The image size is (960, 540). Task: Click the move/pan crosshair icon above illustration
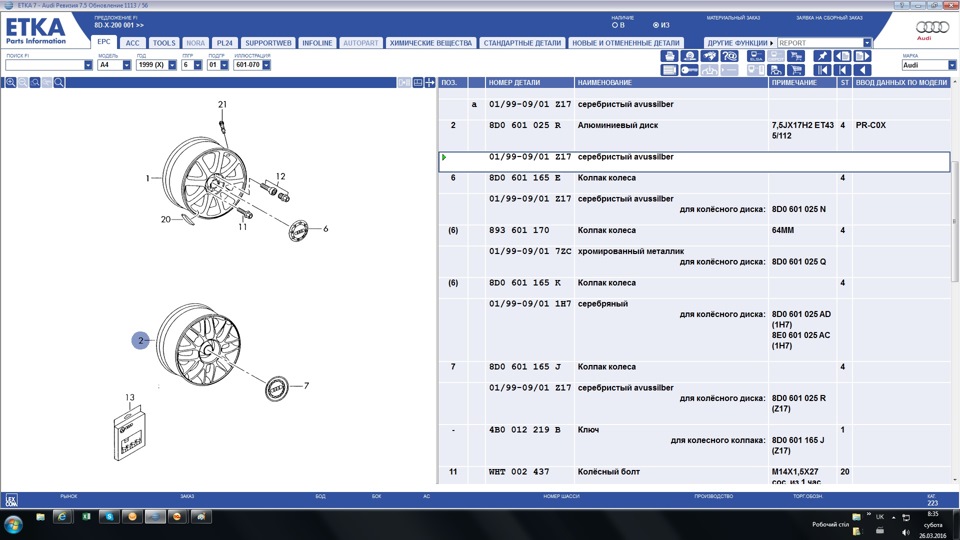click(430, 82)
